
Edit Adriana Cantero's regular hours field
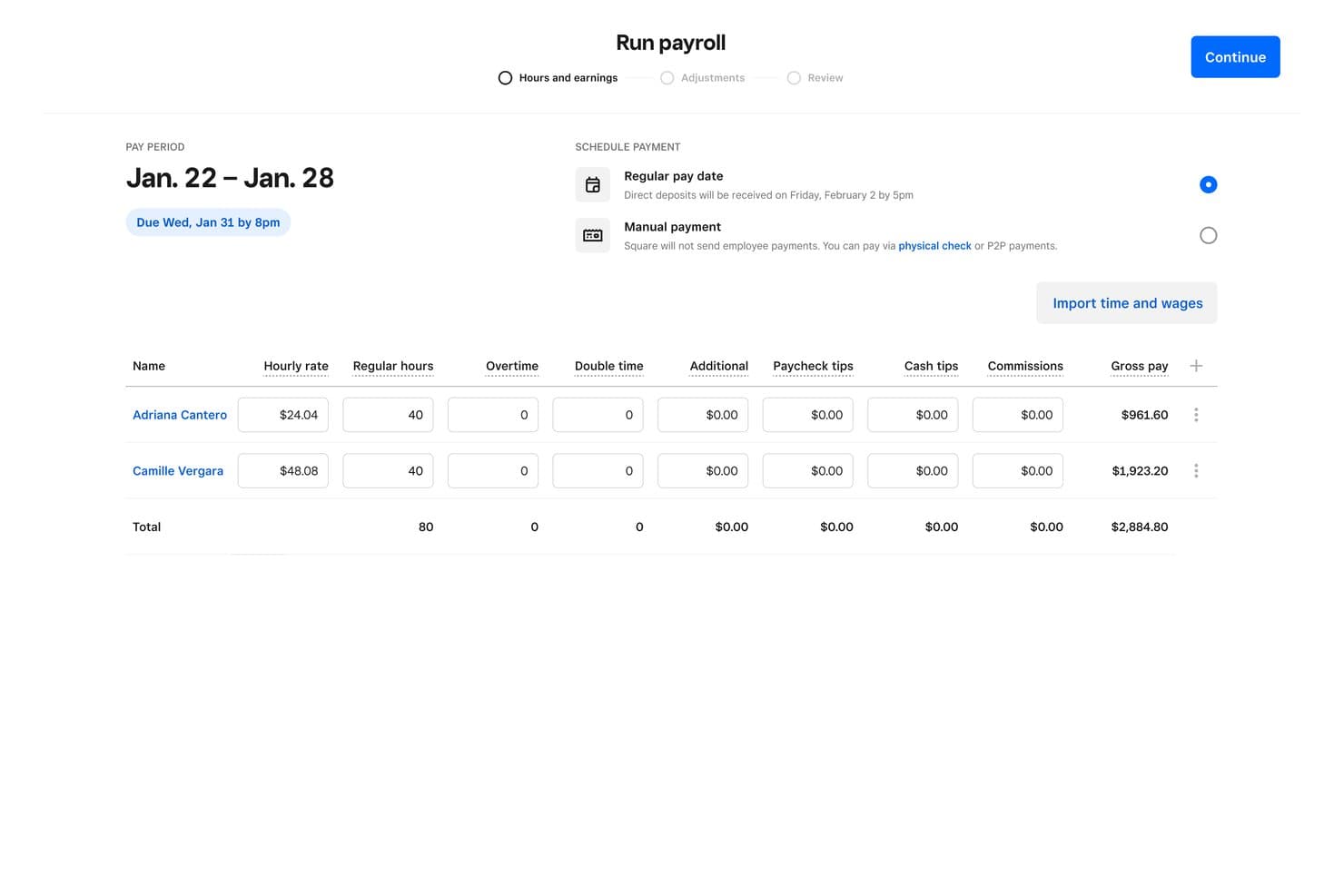pyautogui.click(x=388, y=415)
